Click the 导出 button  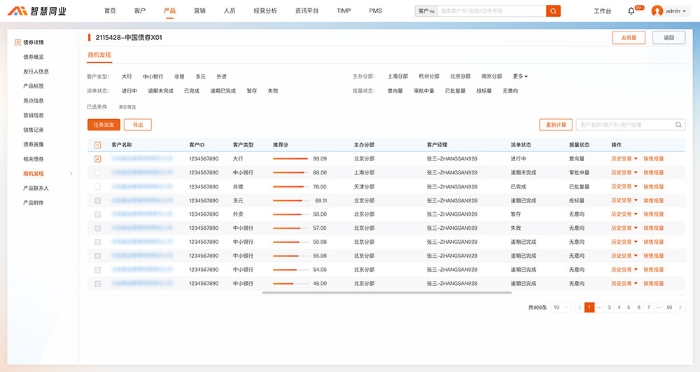coord(138,125)
